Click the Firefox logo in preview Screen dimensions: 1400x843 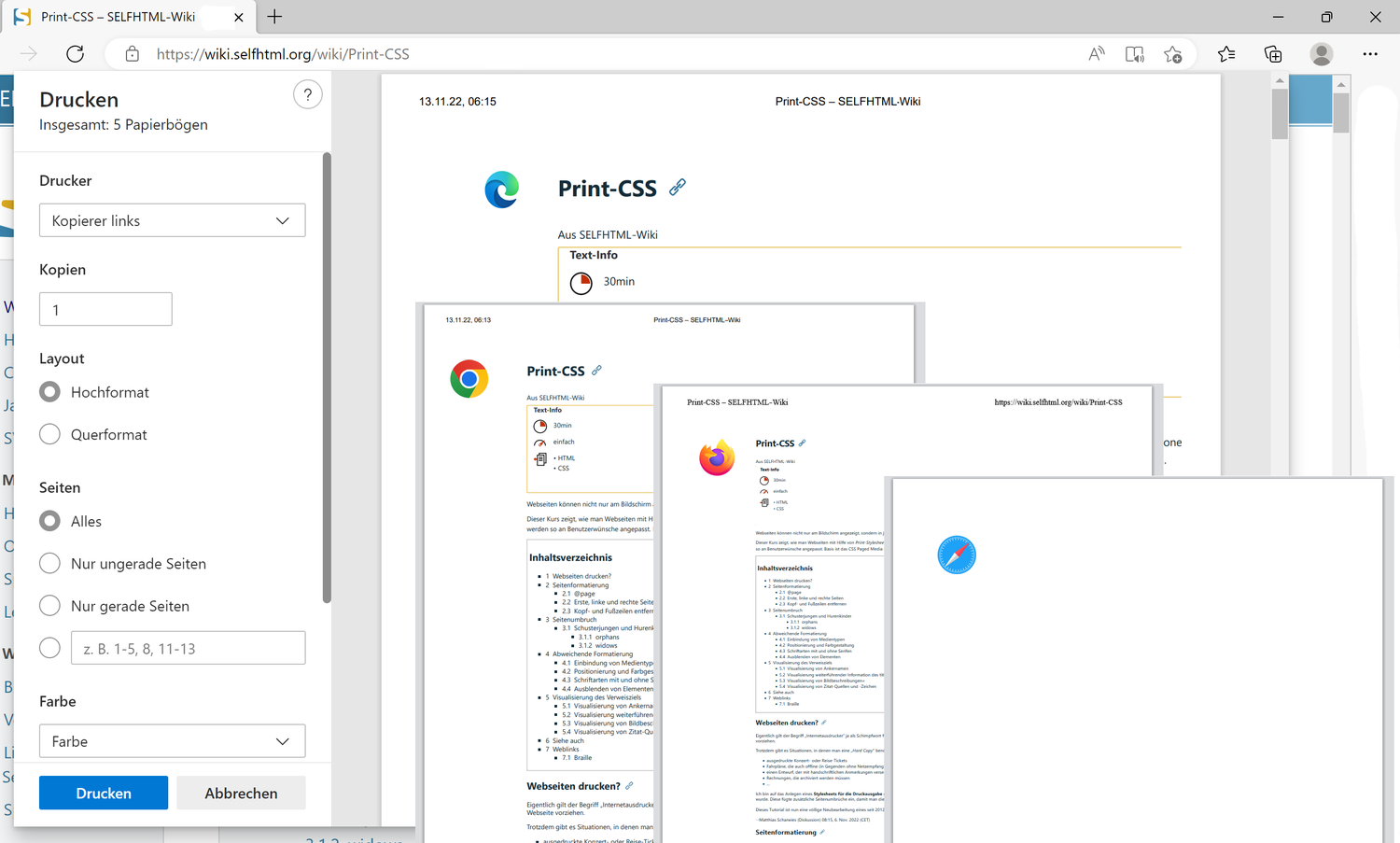717,457
